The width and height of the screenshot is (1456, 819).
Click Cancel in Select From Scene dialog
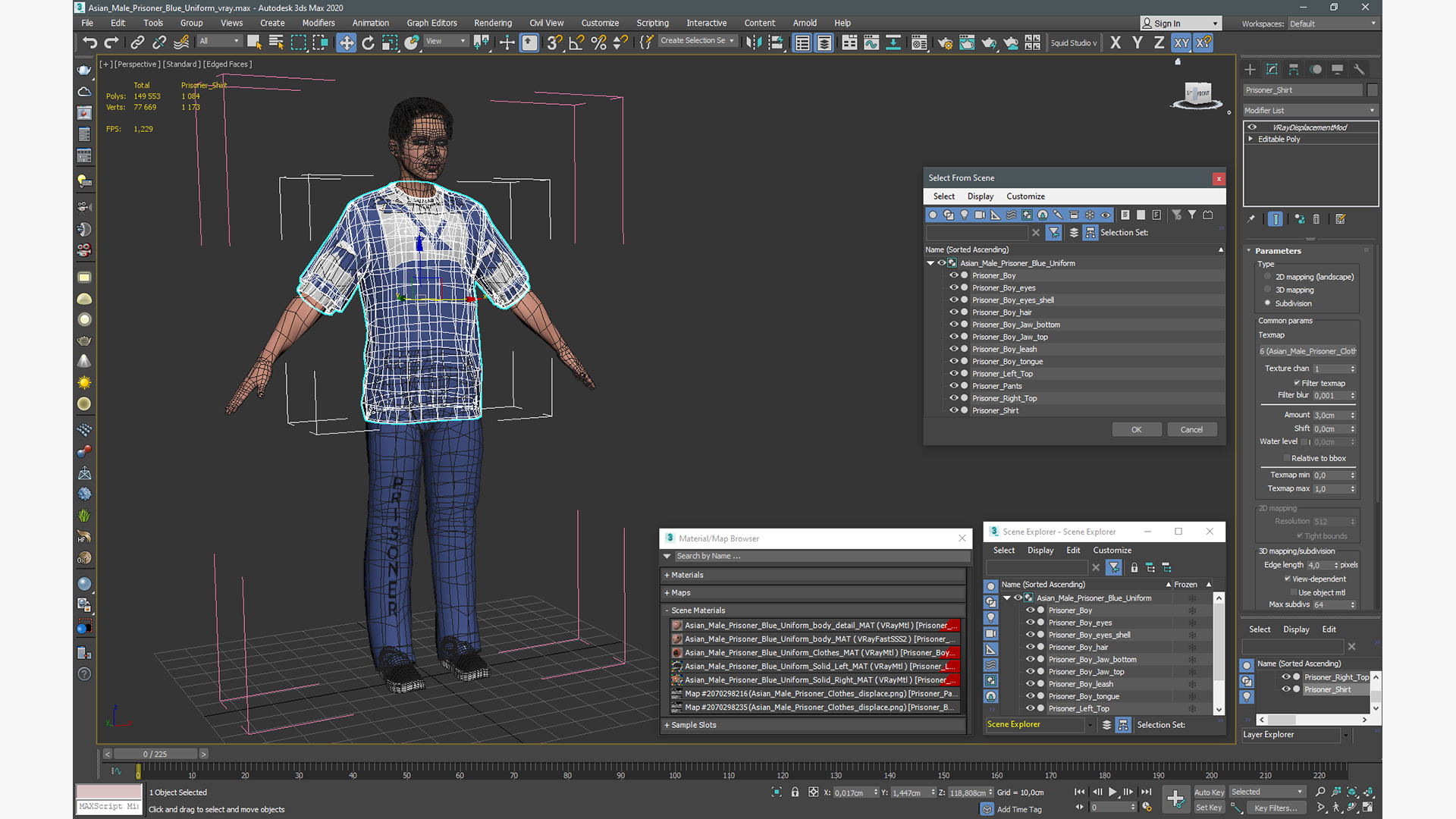click(1191, 429)
